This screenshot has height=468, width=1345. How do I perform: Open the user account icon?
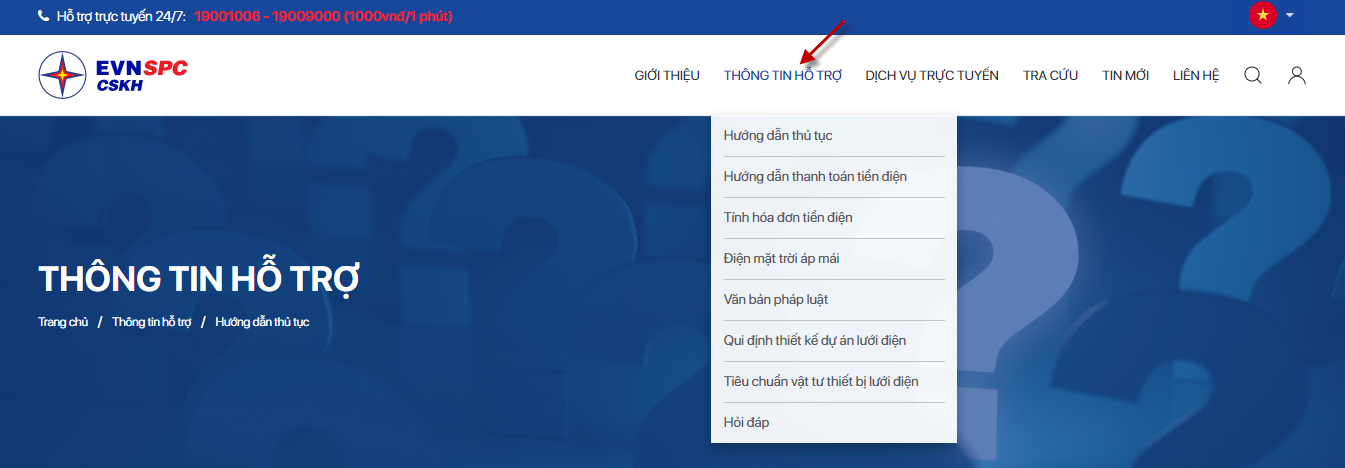tap(1297, 75)
